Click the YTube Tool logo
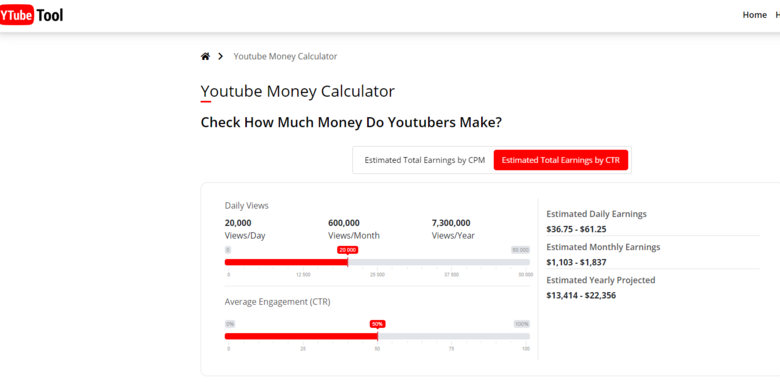This screenshot has height=382, width=780. (x=32, y=15)
